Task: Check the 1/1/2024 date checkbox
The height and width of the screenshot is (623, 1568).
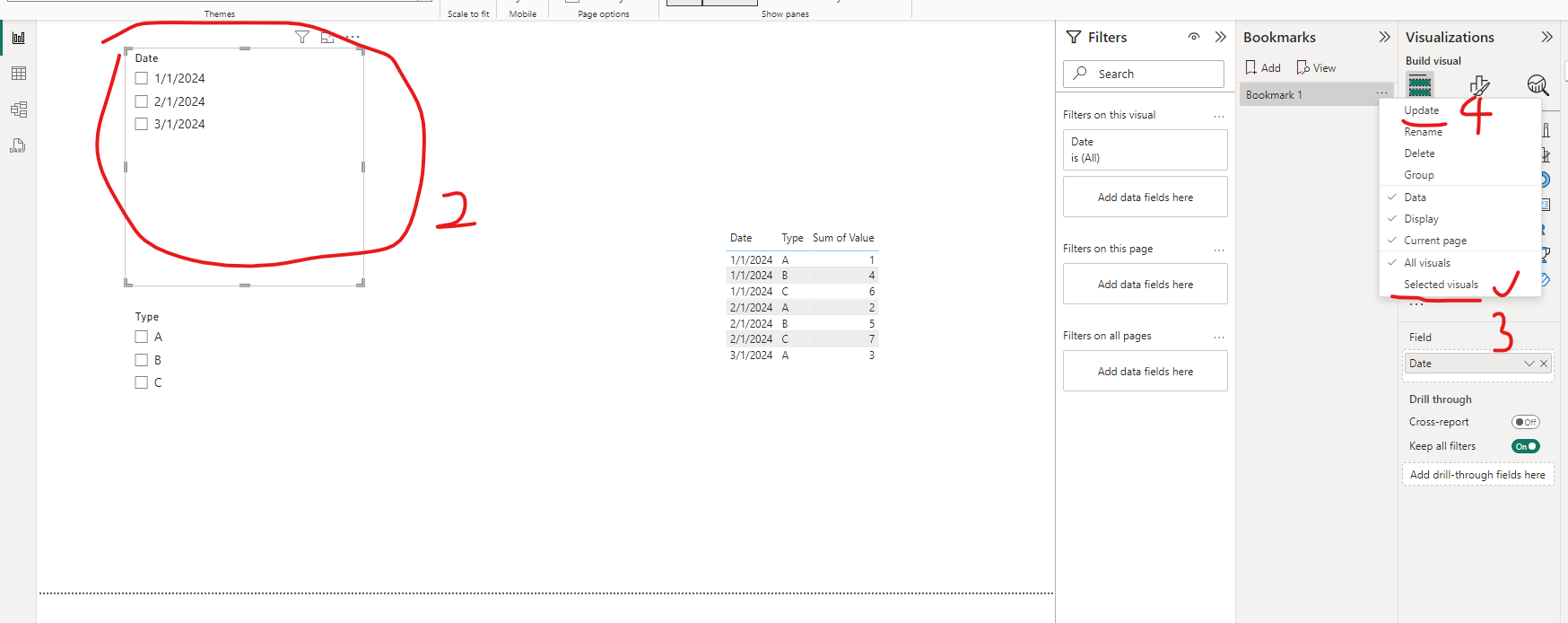Action: [141, 78]
